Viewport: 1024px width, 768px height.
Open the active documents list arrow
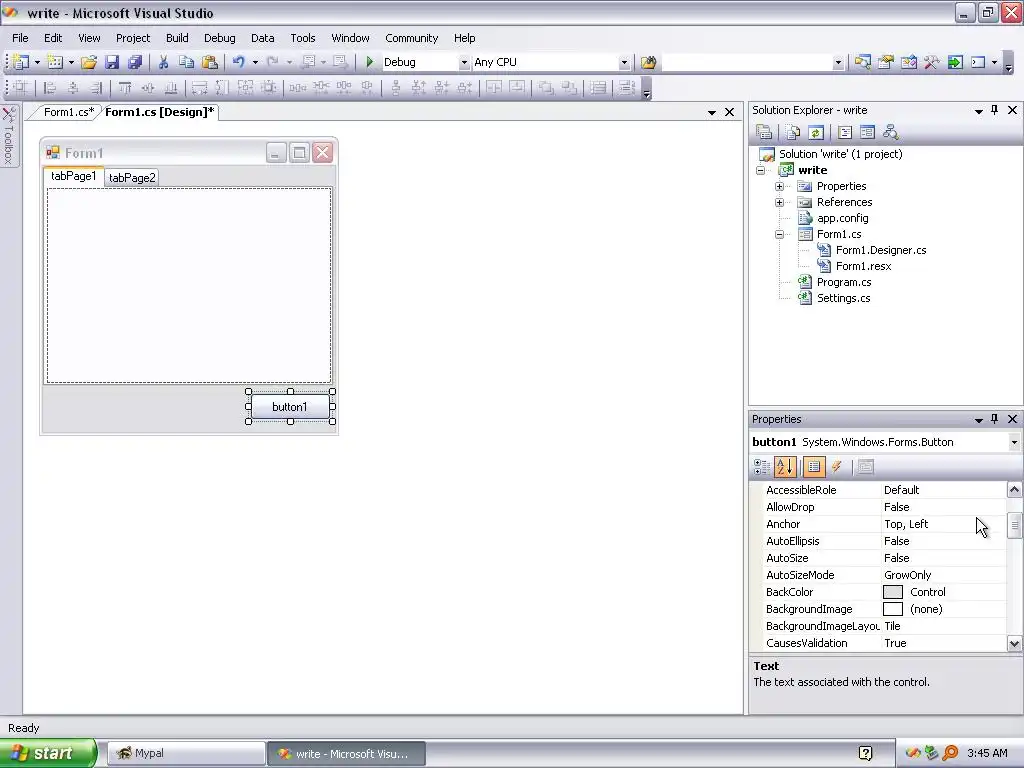point(712,113)
